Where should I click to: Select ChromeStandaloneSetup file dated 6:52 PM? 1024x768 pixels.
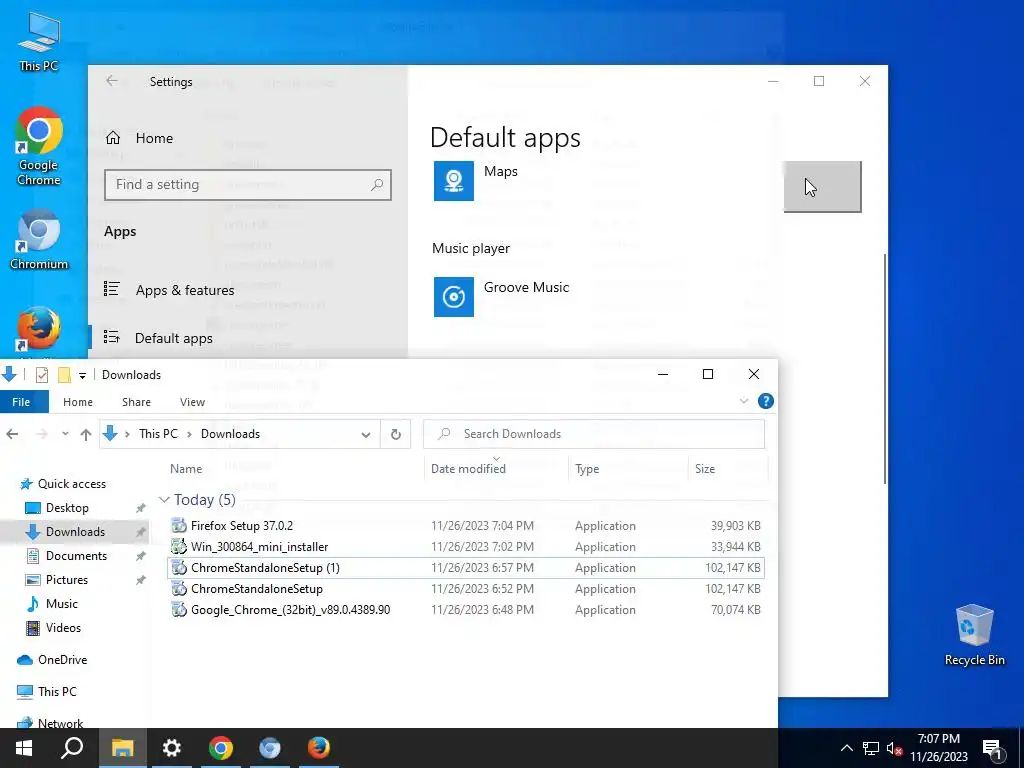coord(466,588)
